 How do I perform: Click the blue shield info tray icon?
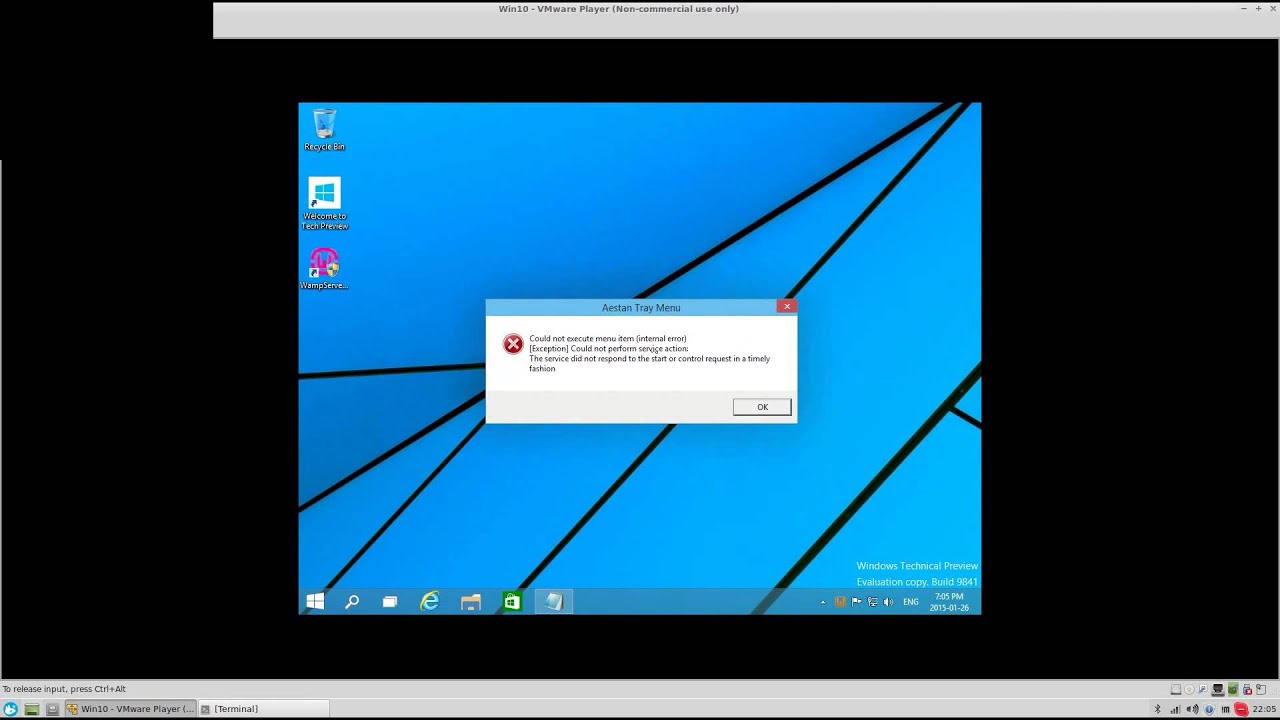tap(1209, 709)
